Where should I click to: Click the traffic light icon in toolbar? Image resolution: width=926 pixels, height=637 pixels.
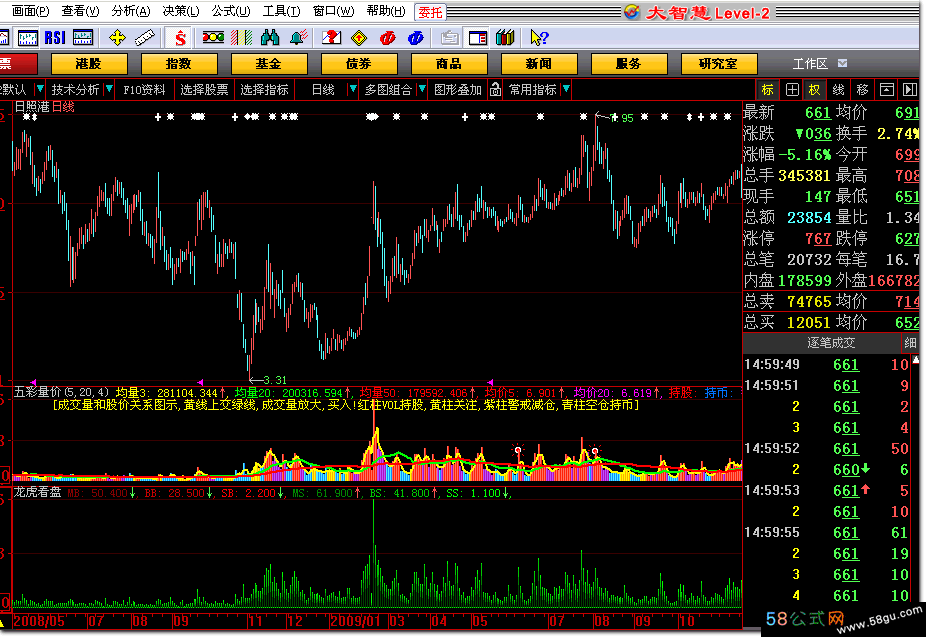click(213, 38)
